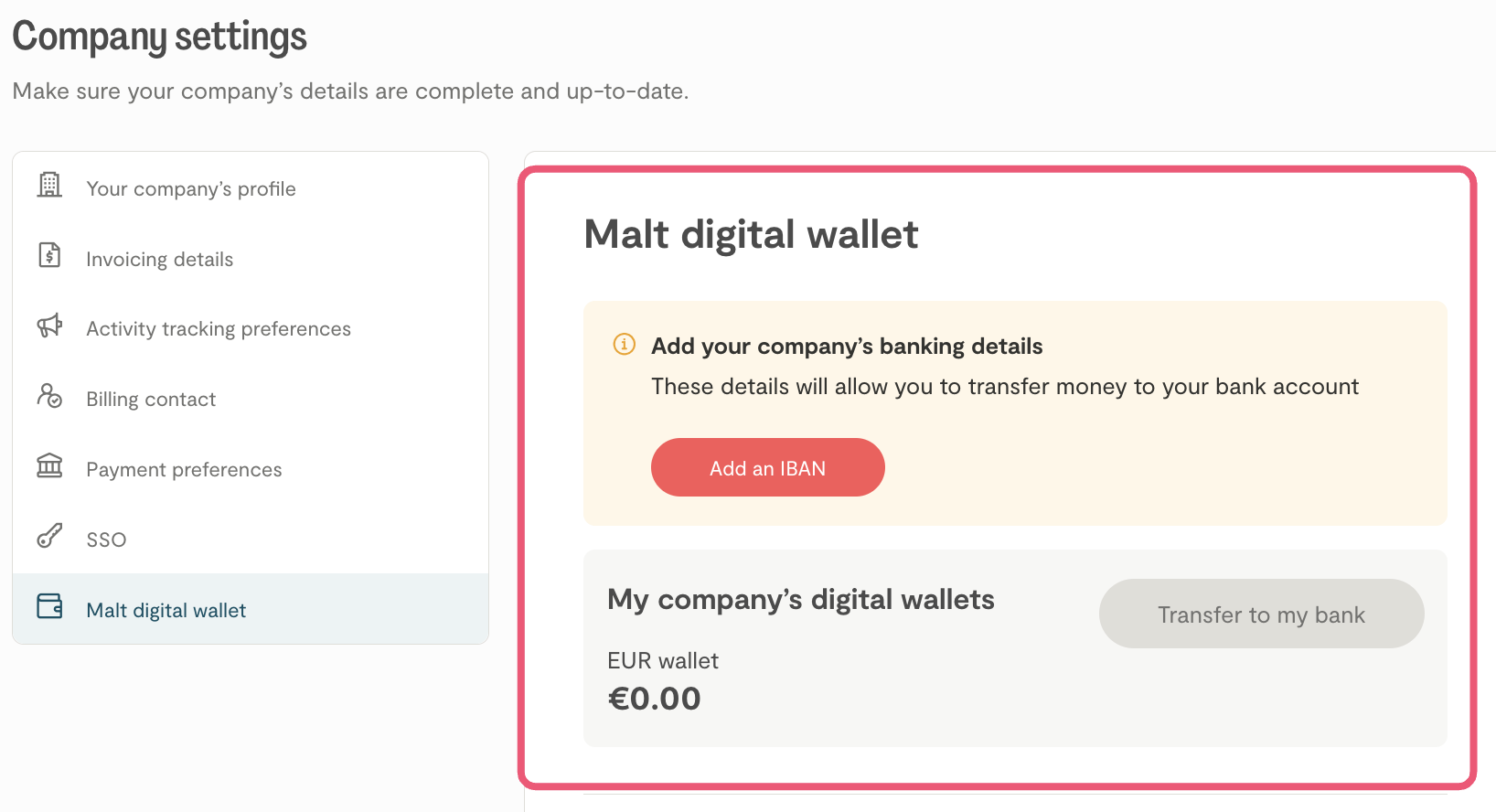
Task: Click the megaphone activity tracking icon
Action: pyautogui.click(x=49, y=326)
